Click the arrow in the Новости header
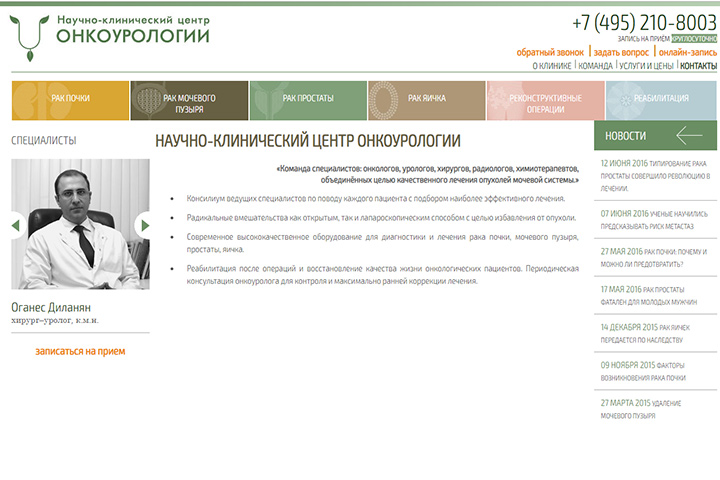 (689, 136)
